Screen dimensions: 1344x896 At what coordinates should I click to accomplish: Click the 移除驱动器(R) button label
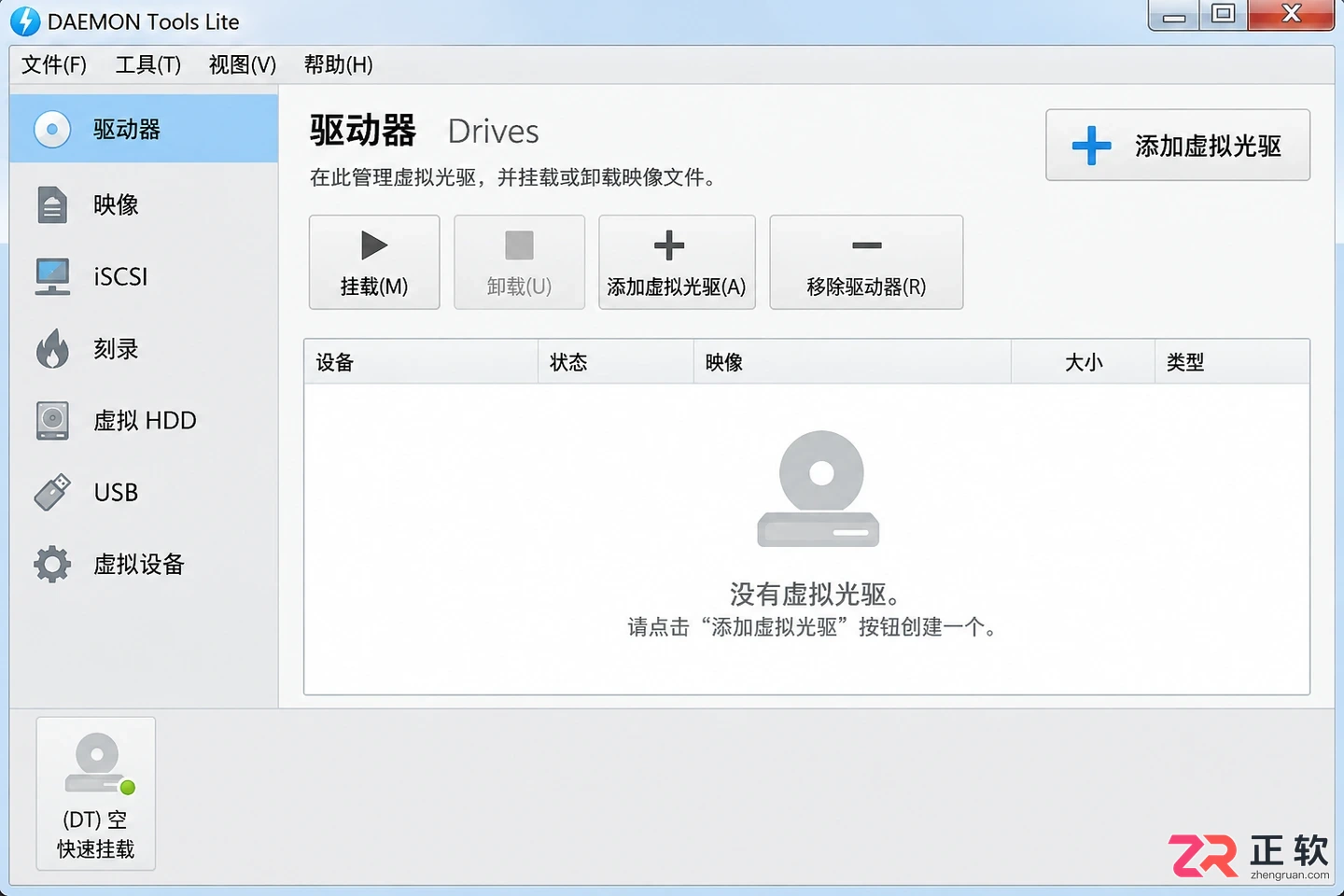(x=867, y=287)
